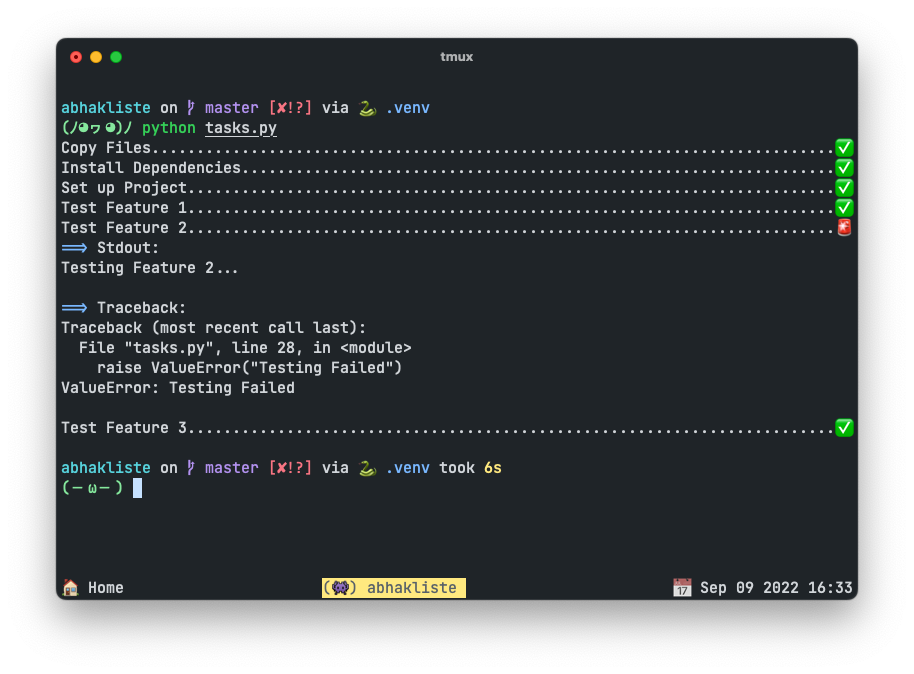914x674 pixels.
Task: Click the 'tmux' window title
Action: (456, 57)
